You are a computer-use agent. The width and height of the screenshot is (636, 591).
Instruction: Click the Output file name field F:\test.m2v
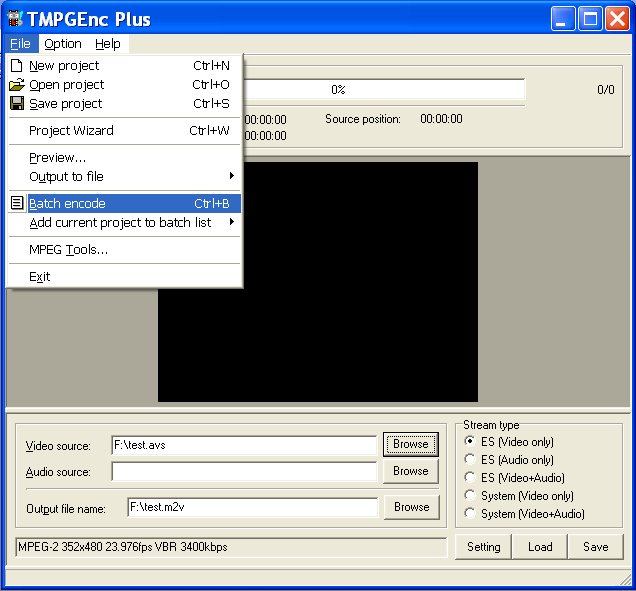(x=252, y=507)
